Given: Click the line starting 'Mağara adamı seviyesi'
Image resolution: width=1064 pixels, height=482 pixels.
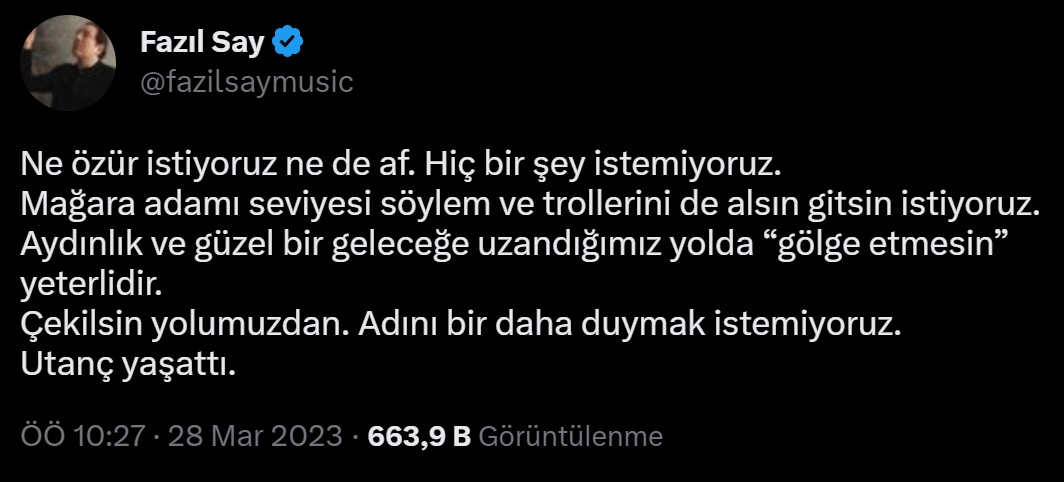Looking at the screenshot, I should click(x=531, y=206).
